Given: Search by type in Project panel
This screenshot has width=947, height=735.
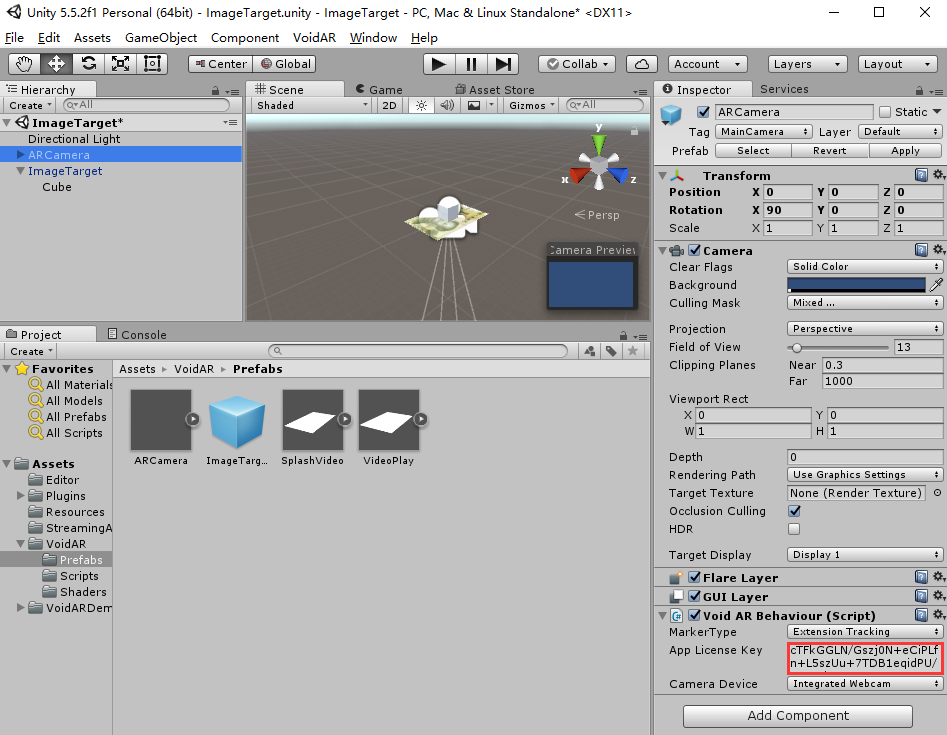Looking at the screenshot, I should click(x=590, y=351).
